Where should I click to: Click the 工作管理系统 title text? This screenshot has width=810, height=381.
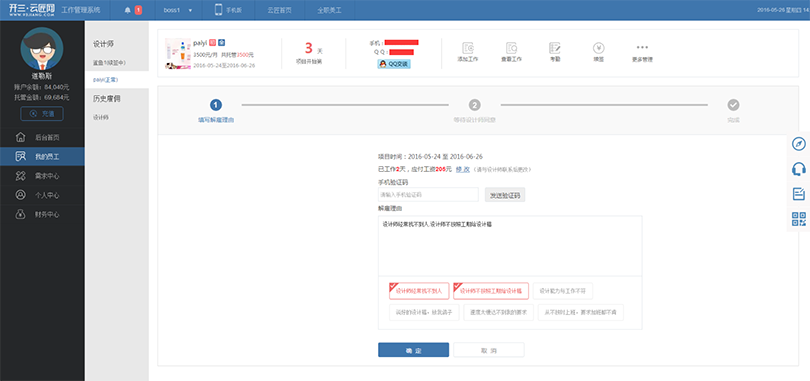pyautogui.click(x=80, y=10)
